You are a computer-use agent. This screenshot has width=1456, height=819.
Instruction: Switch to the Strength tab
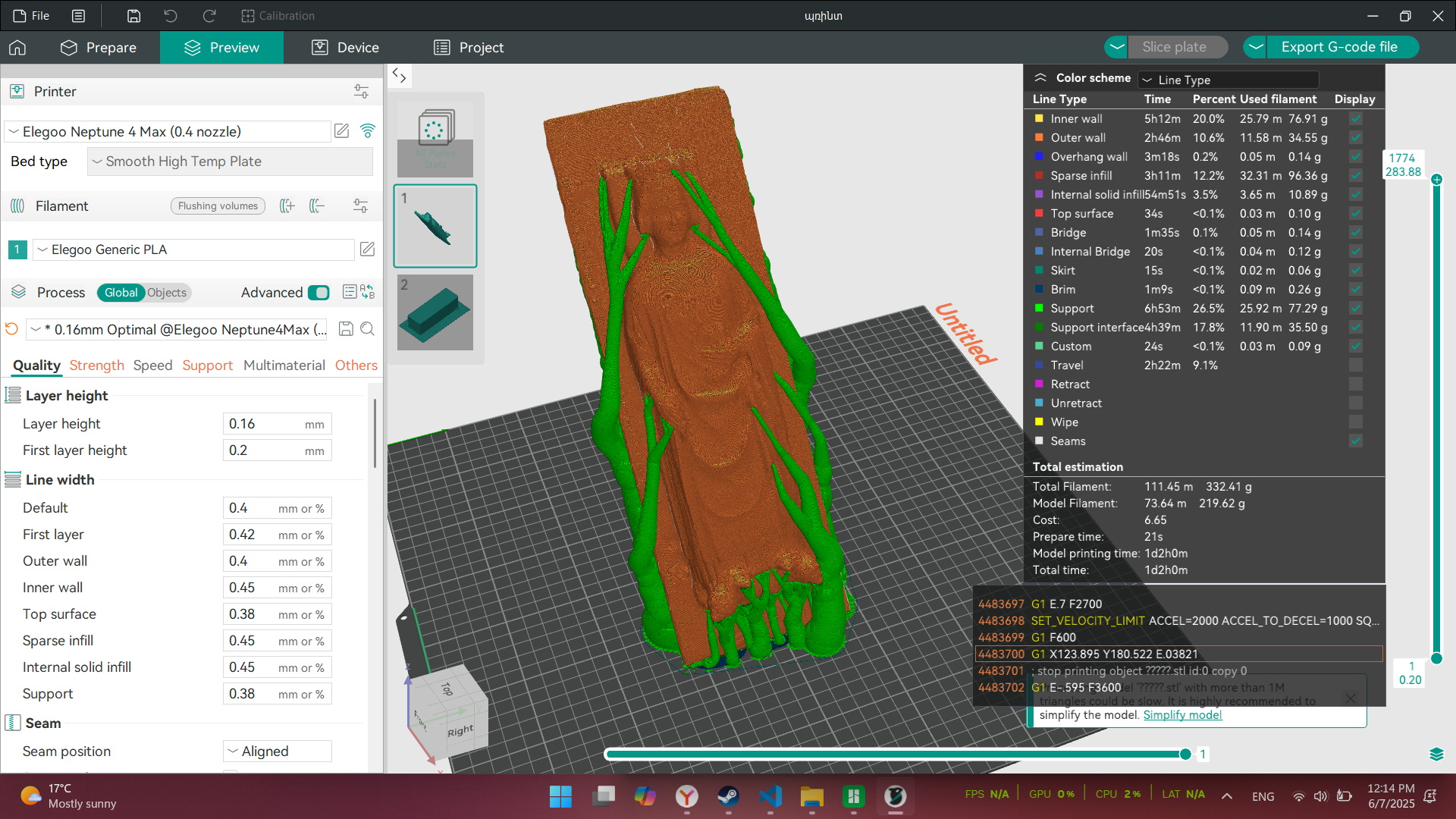[96, 366]
